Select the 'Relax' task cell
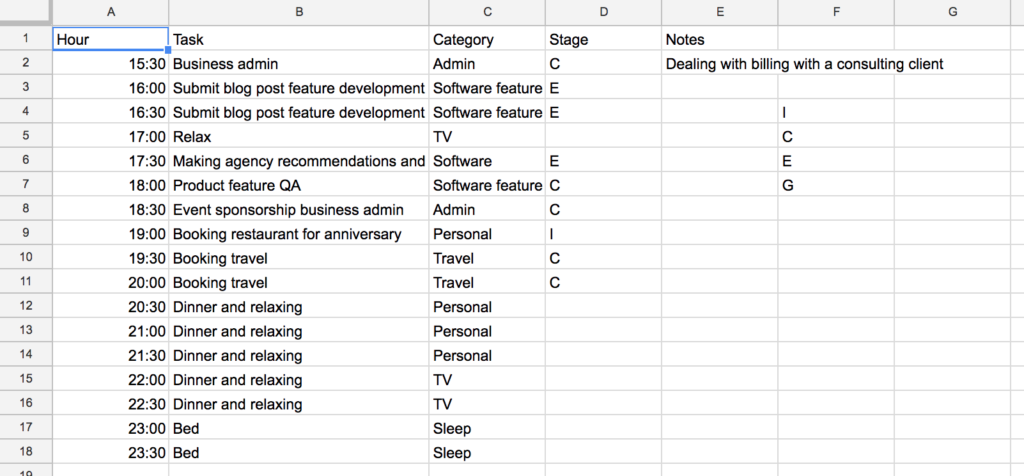The height and width of the screenshot is (476, 1024). pyautogui.click(x=299, y=136)
